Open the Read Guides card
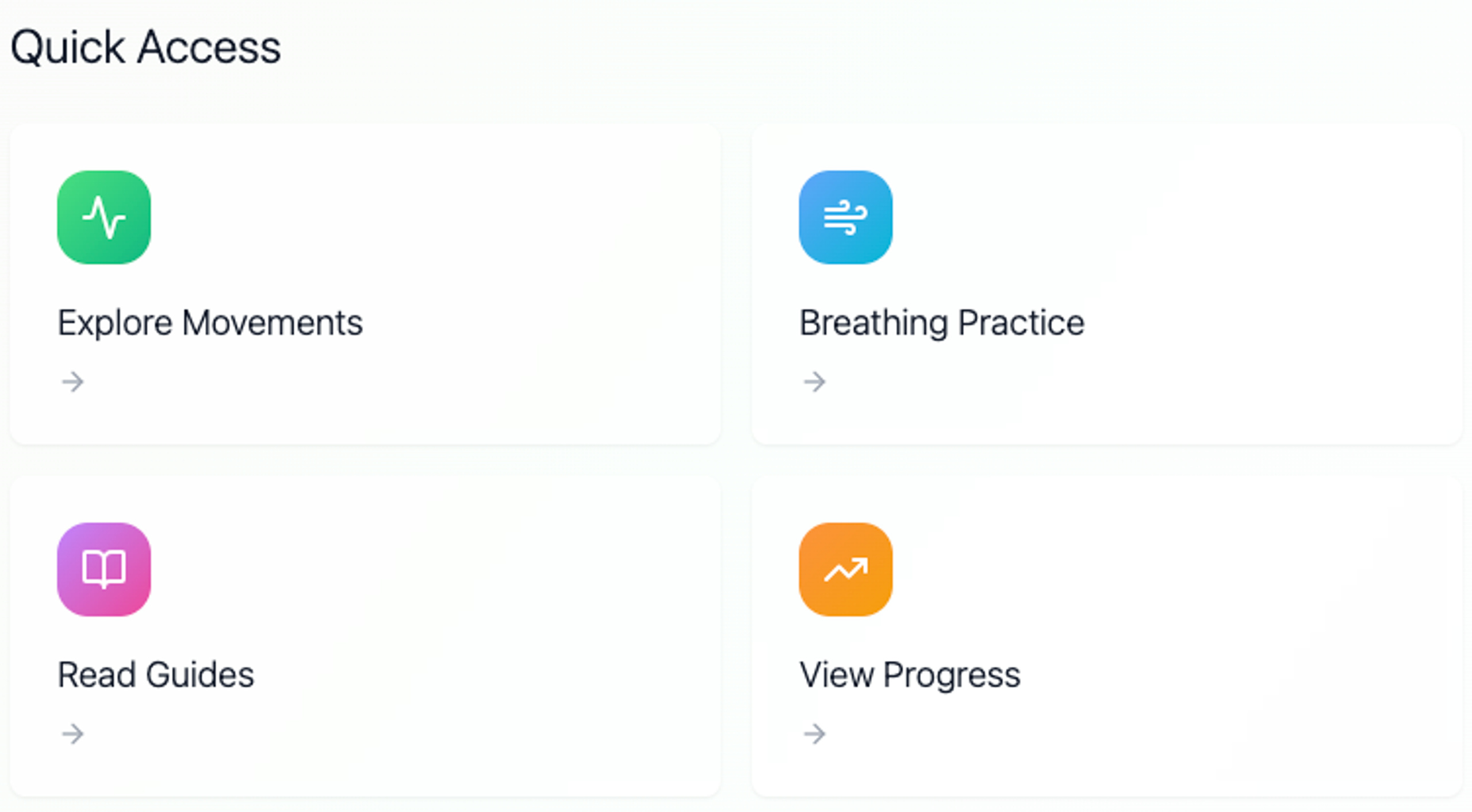 click(x=365, y=636)
